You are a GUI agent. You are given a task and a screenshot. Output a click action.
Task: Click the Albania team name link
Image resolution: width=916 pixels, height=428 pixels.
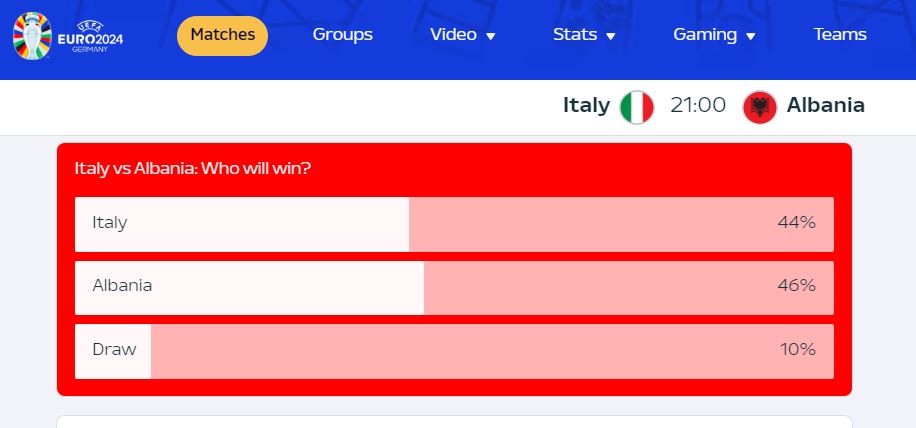click(x=825, y=106)
